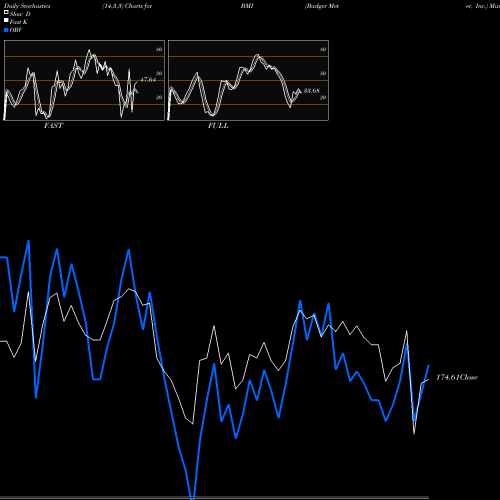Click the Slow D legend color box
This screenshot has height=500, width=500.
tap(6, 12)
